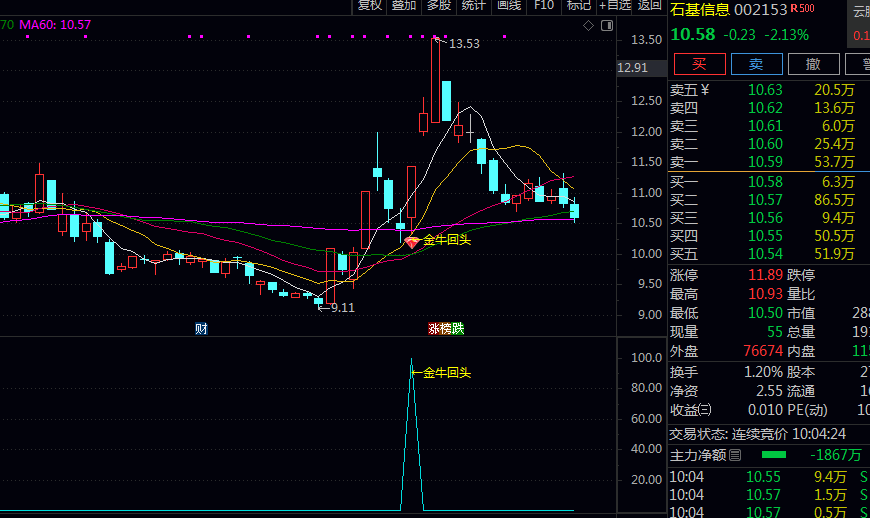Viewport: 870px width, 518px height.
Task: Open the 叠加 overlay menu
Action: coord(404,6)
